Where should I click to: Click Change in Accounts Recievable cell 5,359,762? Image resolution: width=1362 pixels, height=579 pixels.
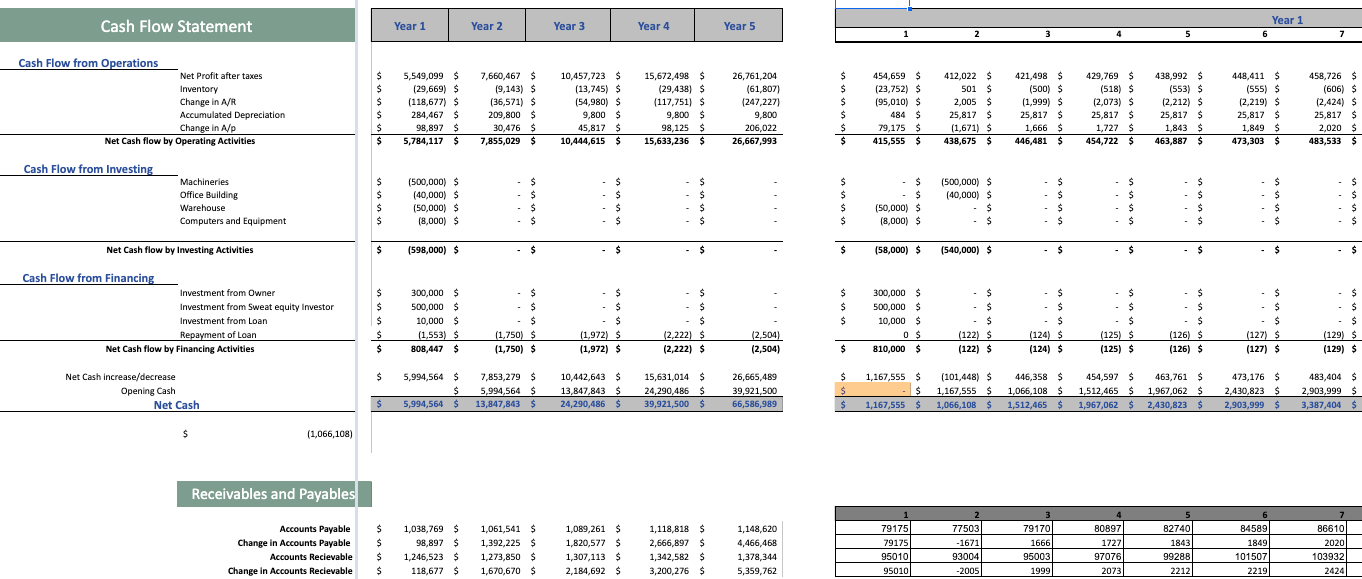point(756,571)
